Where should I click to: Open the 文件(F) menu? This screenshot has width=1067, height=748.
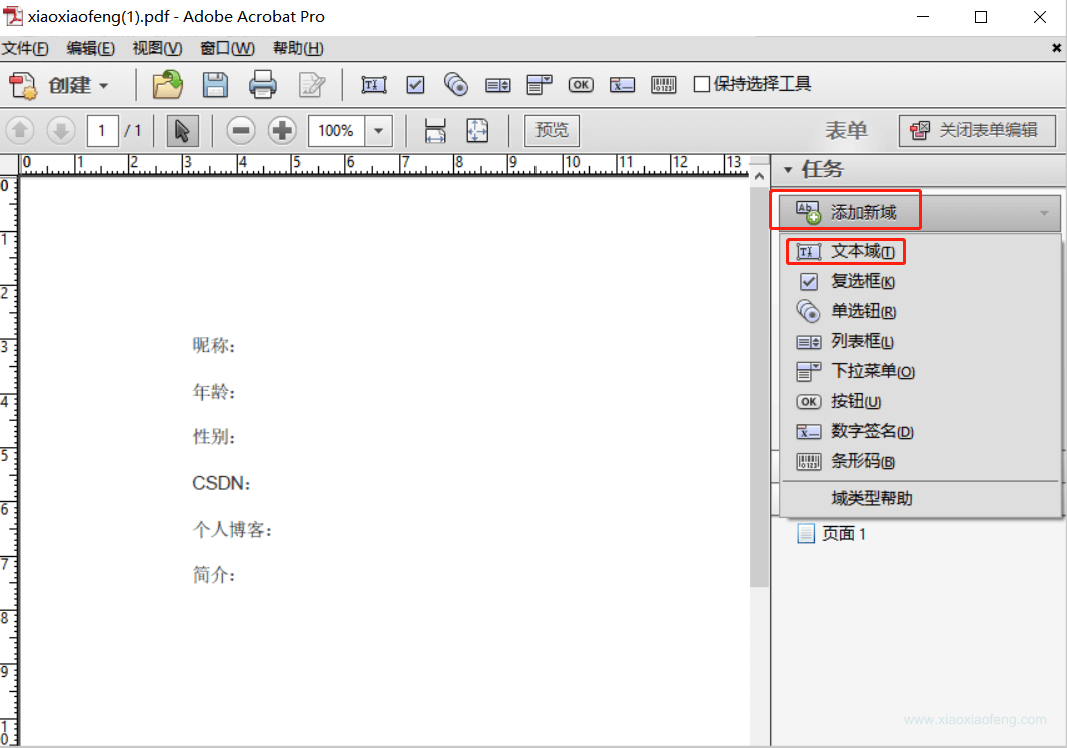coord(25,48)
